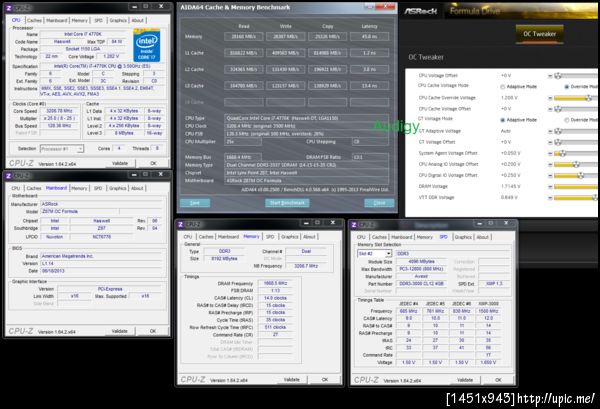Open the SPD tab in CPU-Z Mainboard window
The height and width of the screenshot is (409, 600).
pos(98,188)
